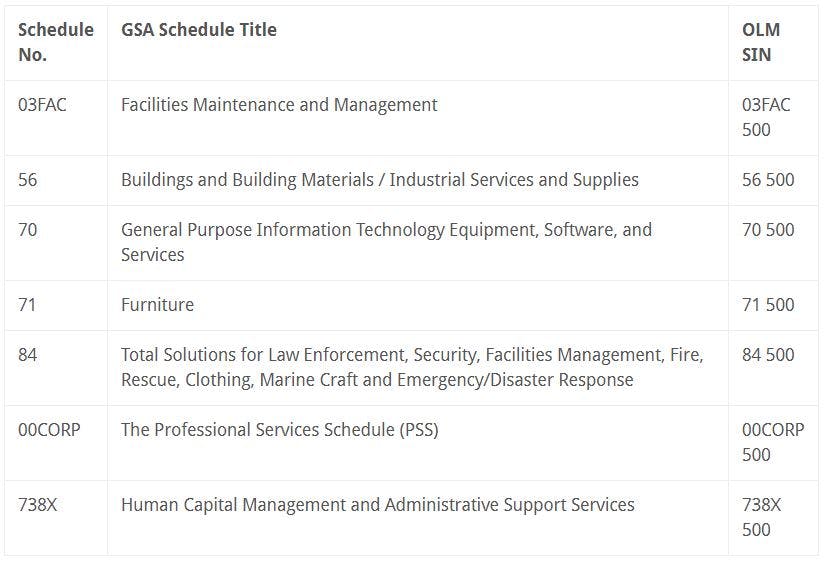Click the Schedule No. column header
The width and height of the screenshot is (824, 561).
coord(56,42)
